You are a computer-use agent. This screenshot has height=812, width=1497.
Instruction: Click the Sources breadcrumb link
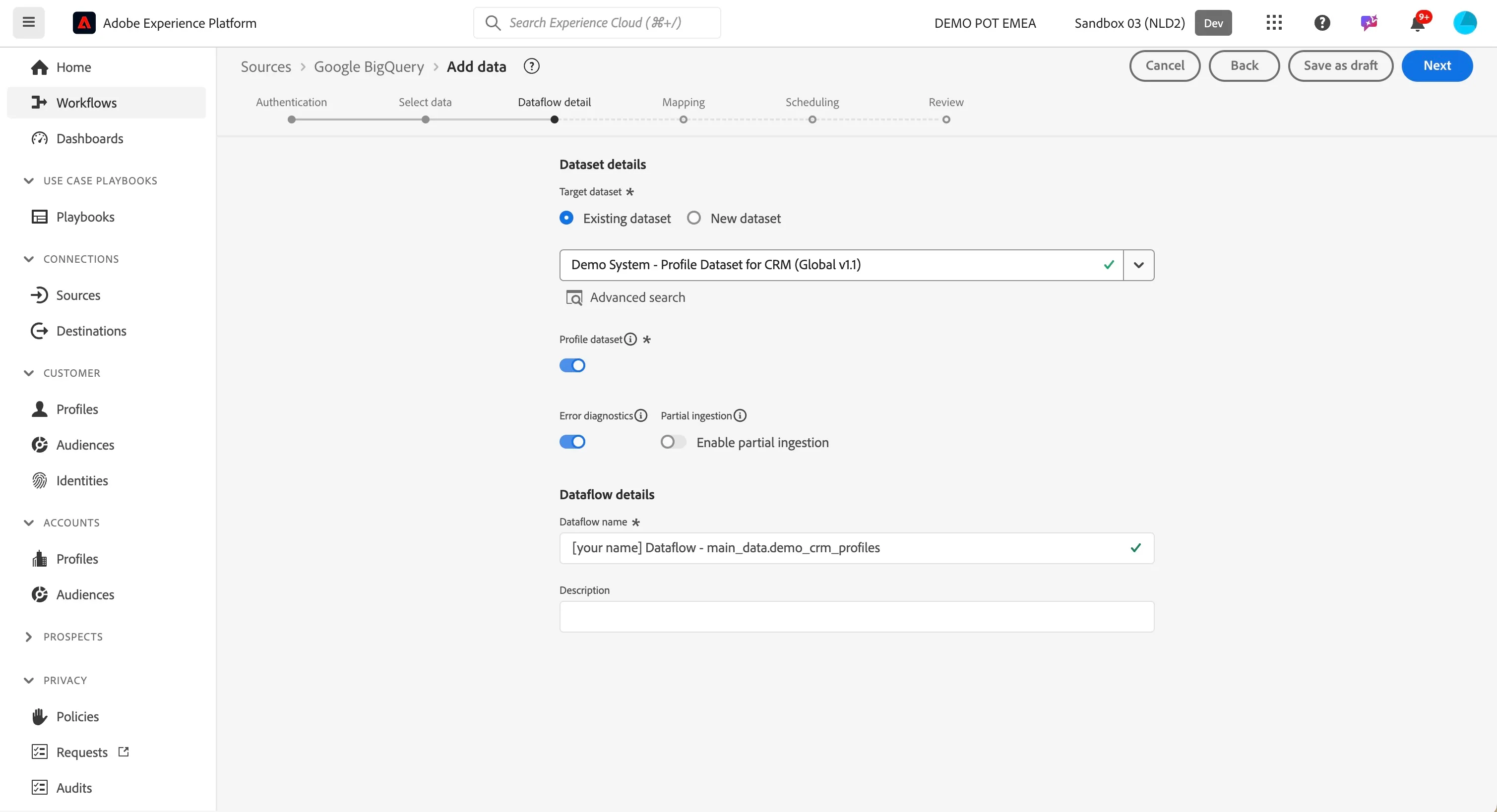click(x=265, y=66)
